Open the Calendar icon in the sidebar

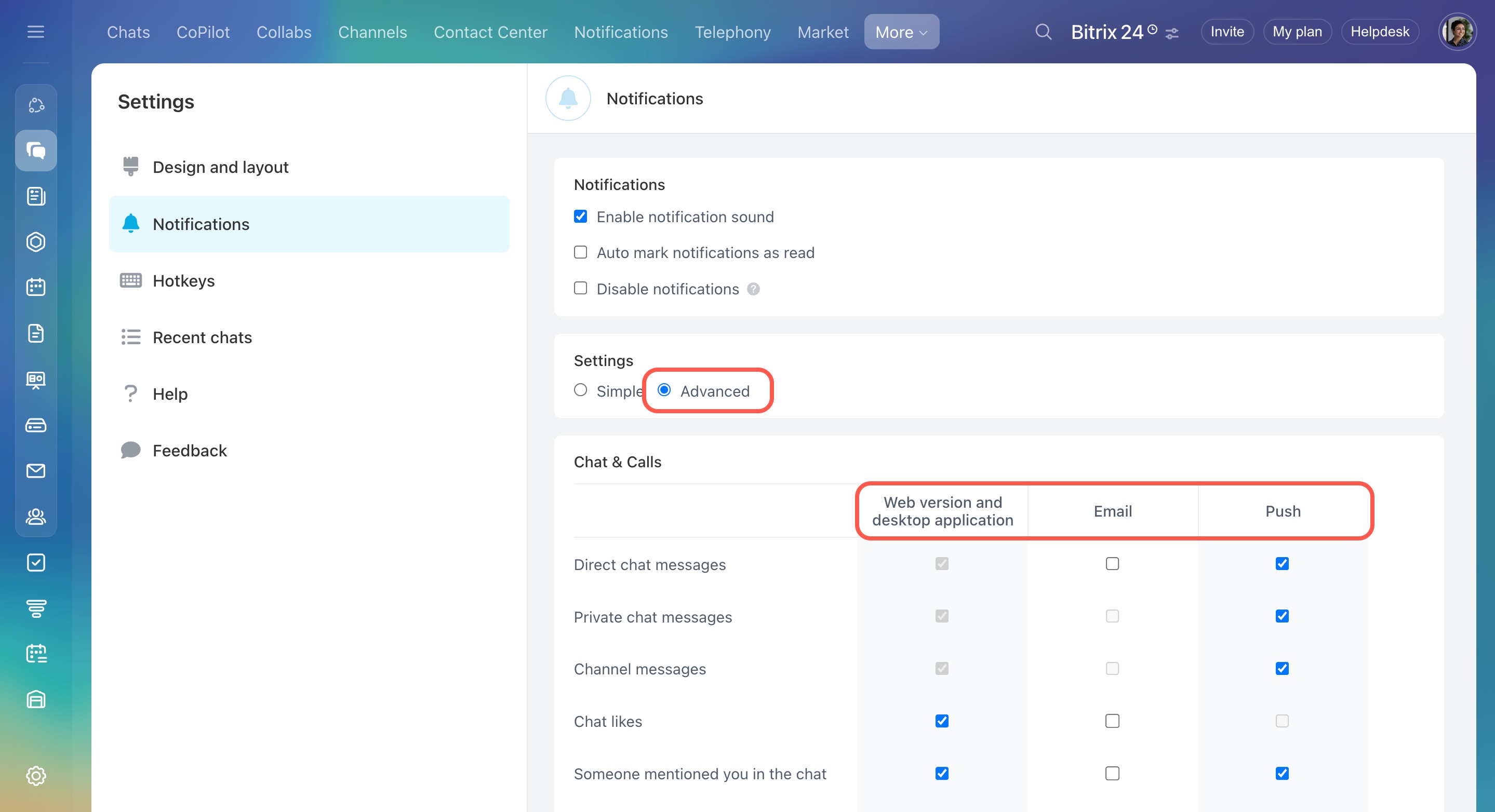pos(36,287)
